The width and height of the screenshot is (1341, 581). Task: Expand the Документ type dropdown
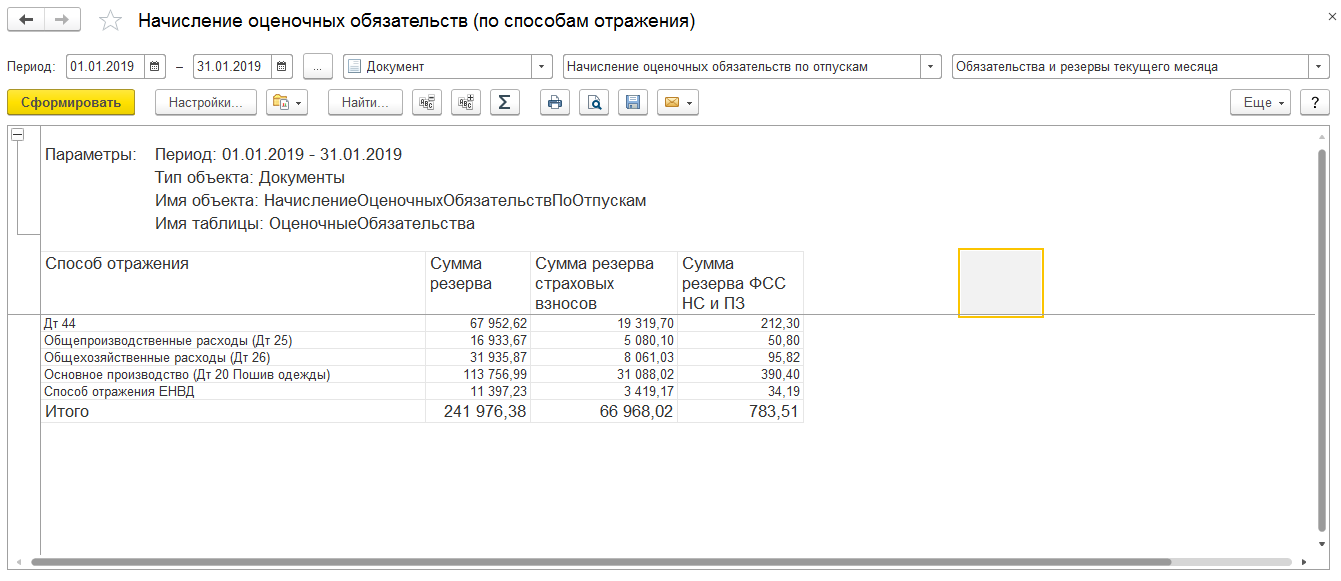[542, 67]
